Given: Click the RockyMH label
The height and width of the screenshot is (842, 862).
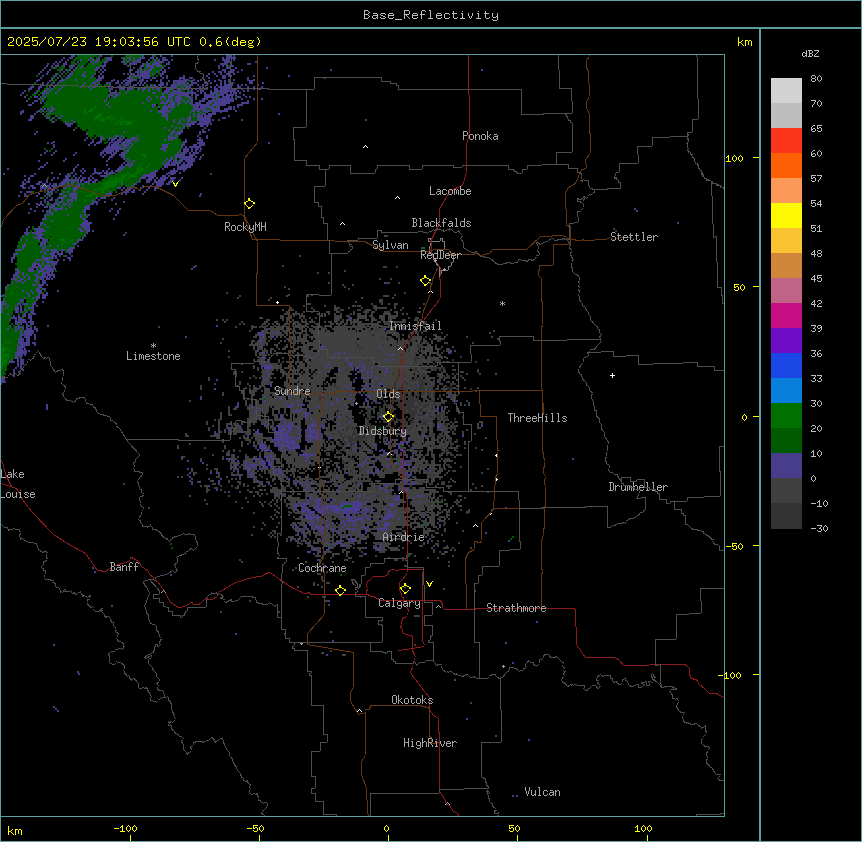Looking at the screenshot, I should [245, 227].
